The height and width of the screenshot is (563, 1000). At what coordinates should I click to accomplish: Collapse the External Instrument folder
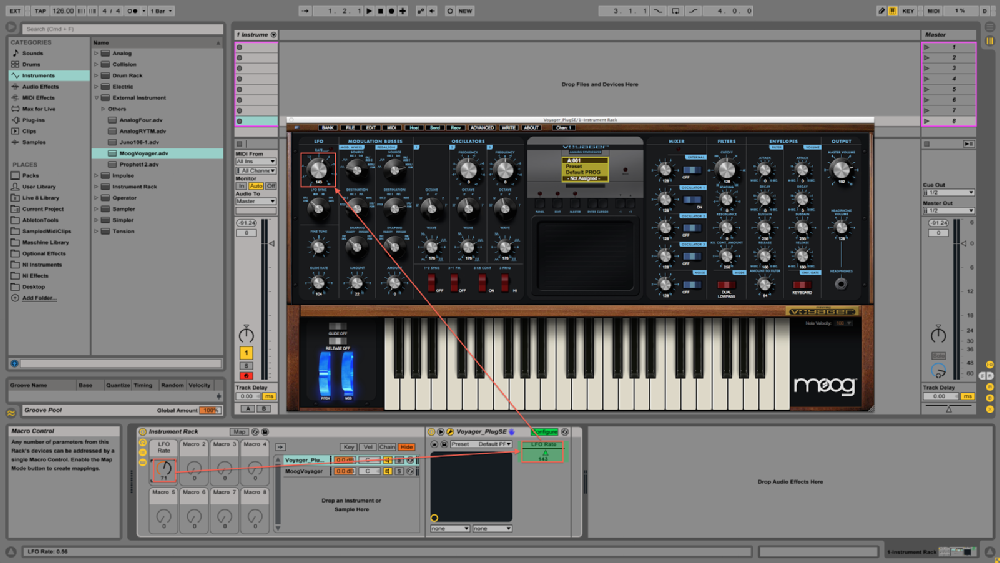pos(97,98)
